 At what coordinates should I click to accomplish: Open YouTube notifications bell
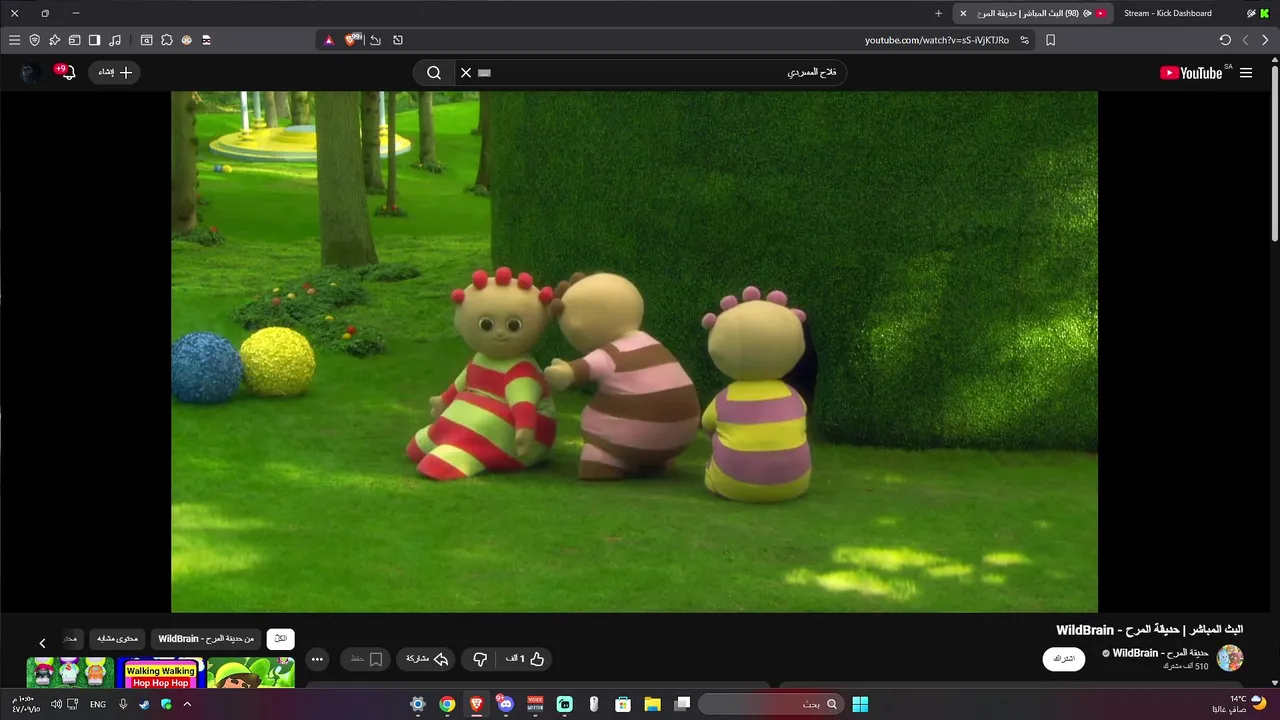(x=66, y=72)
